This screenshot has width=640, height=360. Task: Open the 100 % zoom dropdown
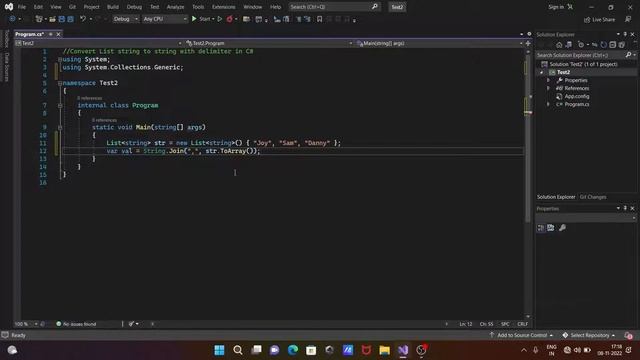[36, 324]
